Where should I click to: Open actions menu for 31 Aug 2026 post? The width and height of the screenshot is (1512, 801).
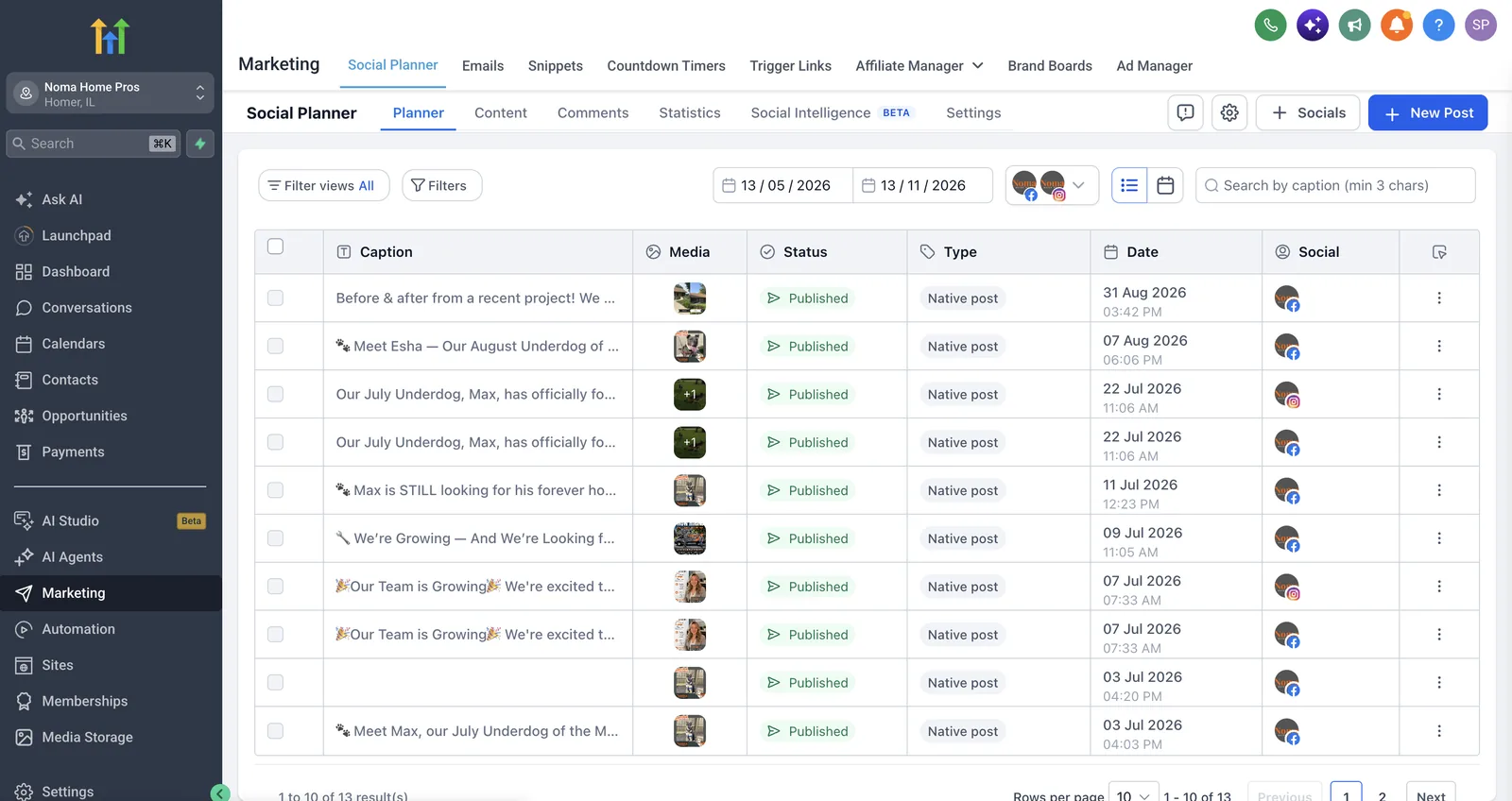pos(1439,298)
